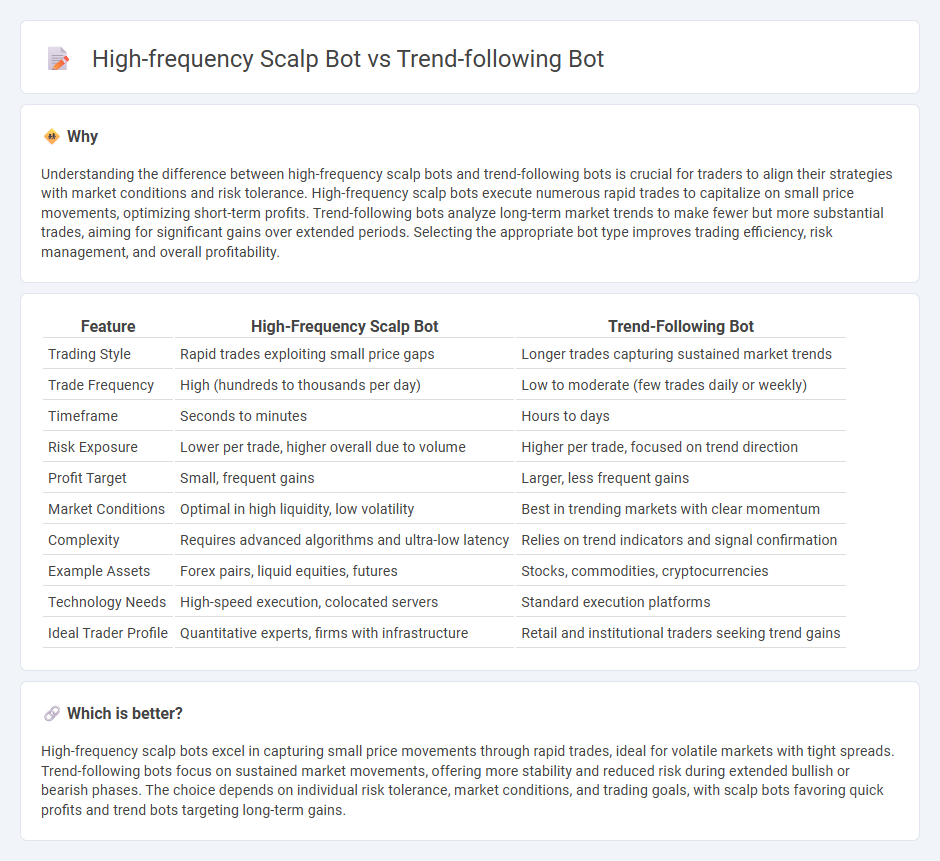This screenshot has width=940, height=861.
Task: Select the Ideal Trader Profile row label
Action: click(x=108, y=633)
